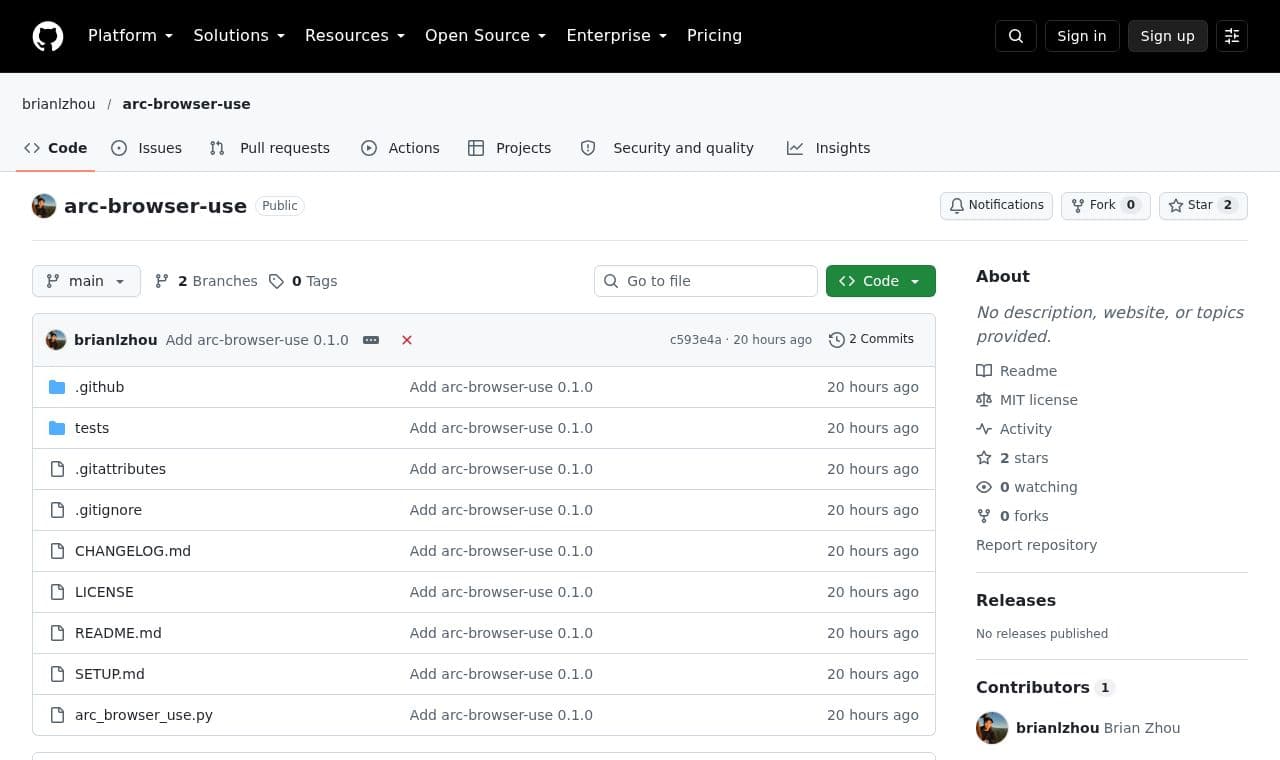Viewport: 1280px width, 760px height.
Task: Open the .gitattributes file
Action: coord(120,469)
